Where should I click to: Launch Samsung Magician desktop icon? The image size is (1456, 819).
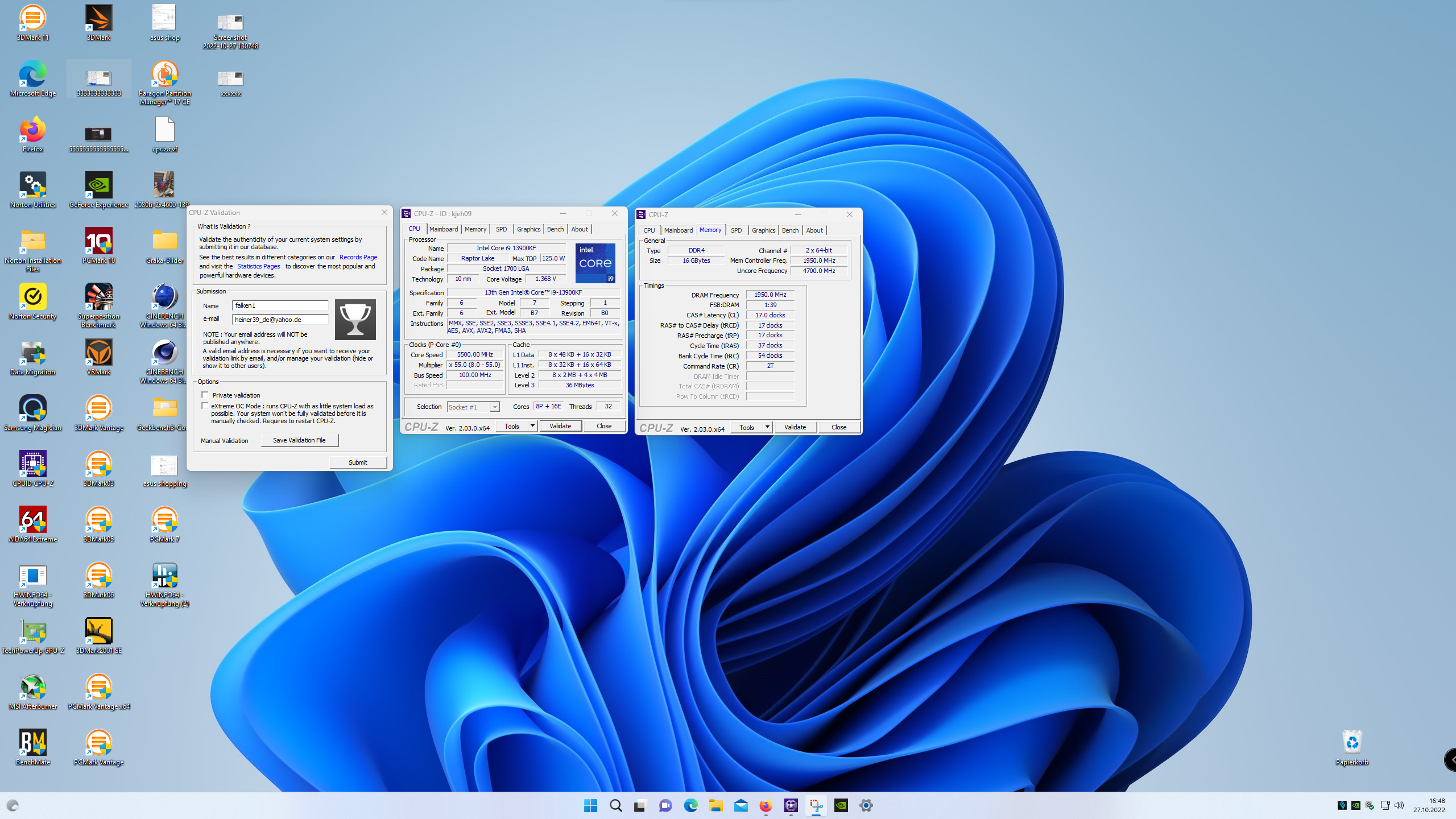click(x=32, y=413)
